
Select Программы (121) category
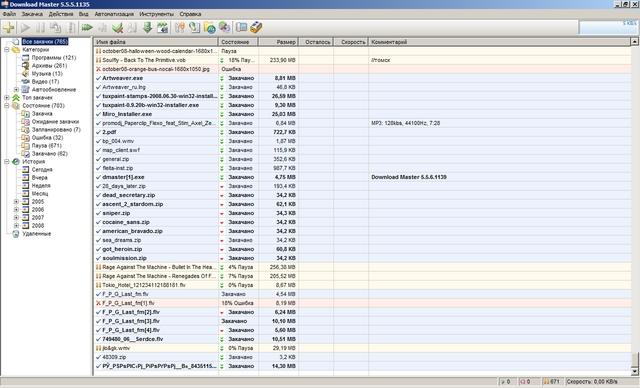coord(54,58)
